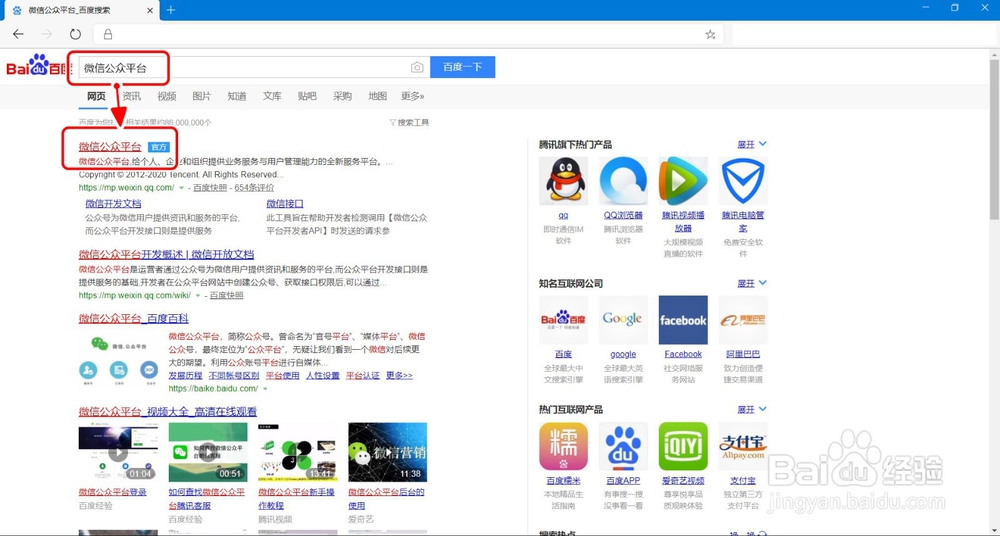1000x536 pixels.
Task: Reload the page with the refresh icon
Action: (x=75, y=34)
